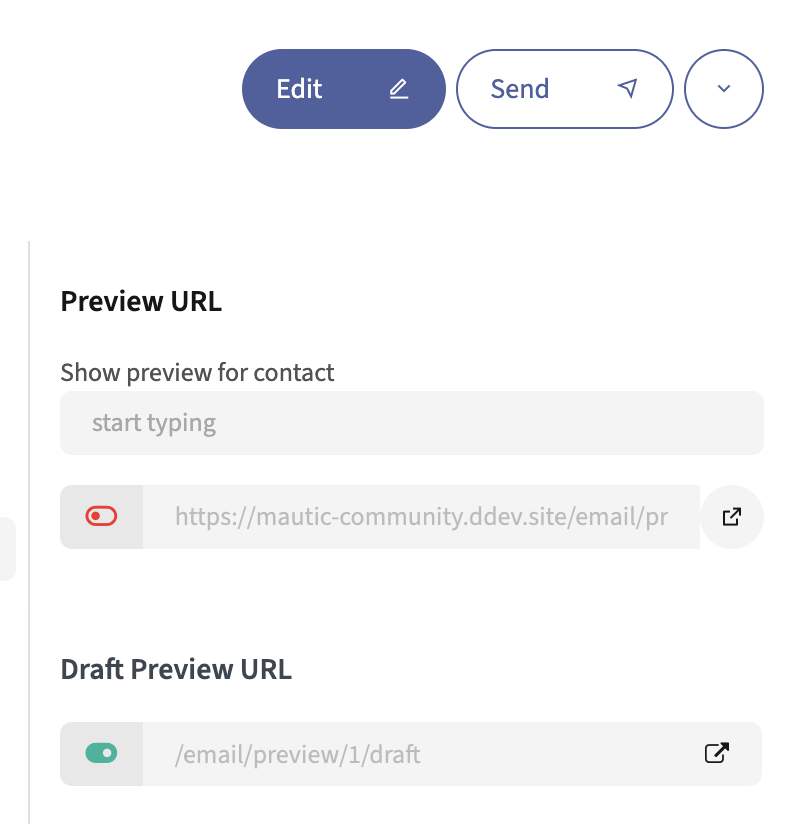Click the 'Preview URL' heading
The image size is (788, 824).
141,301
